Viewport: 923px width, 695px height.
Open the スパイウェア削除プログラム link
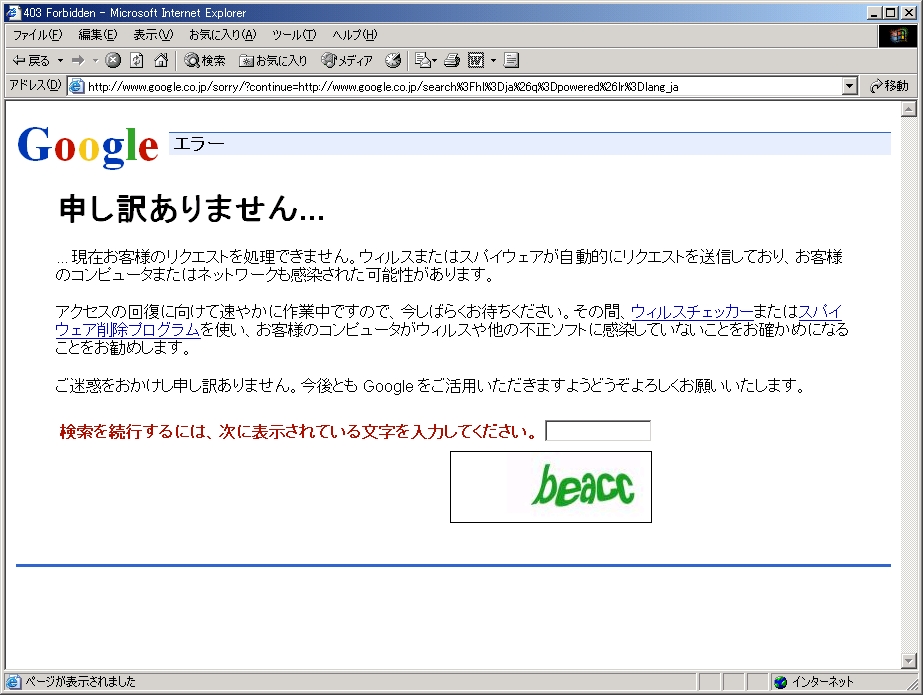[127, 330]
